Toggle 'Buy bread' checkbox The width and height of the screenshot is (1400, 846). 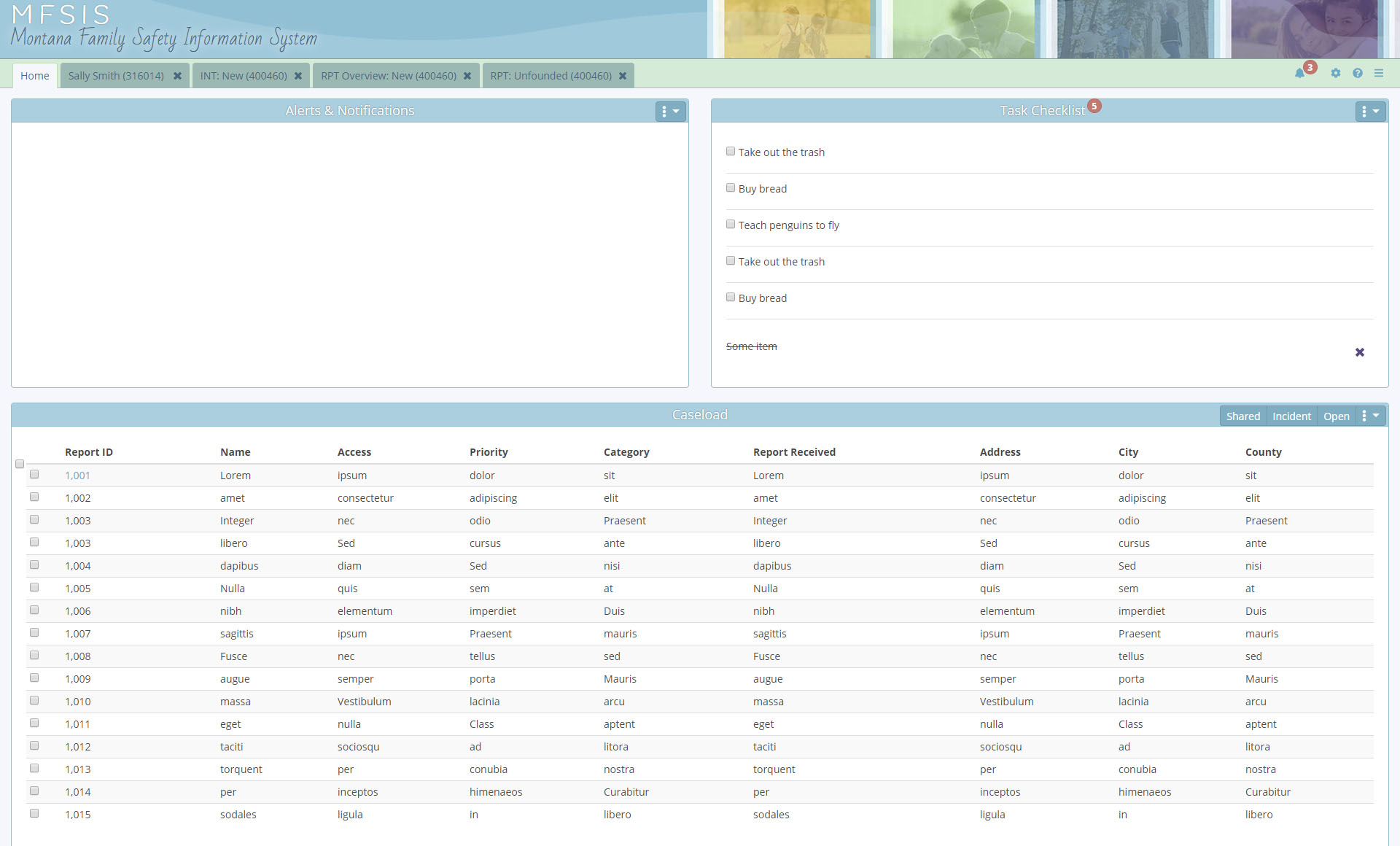pos(730,187)
